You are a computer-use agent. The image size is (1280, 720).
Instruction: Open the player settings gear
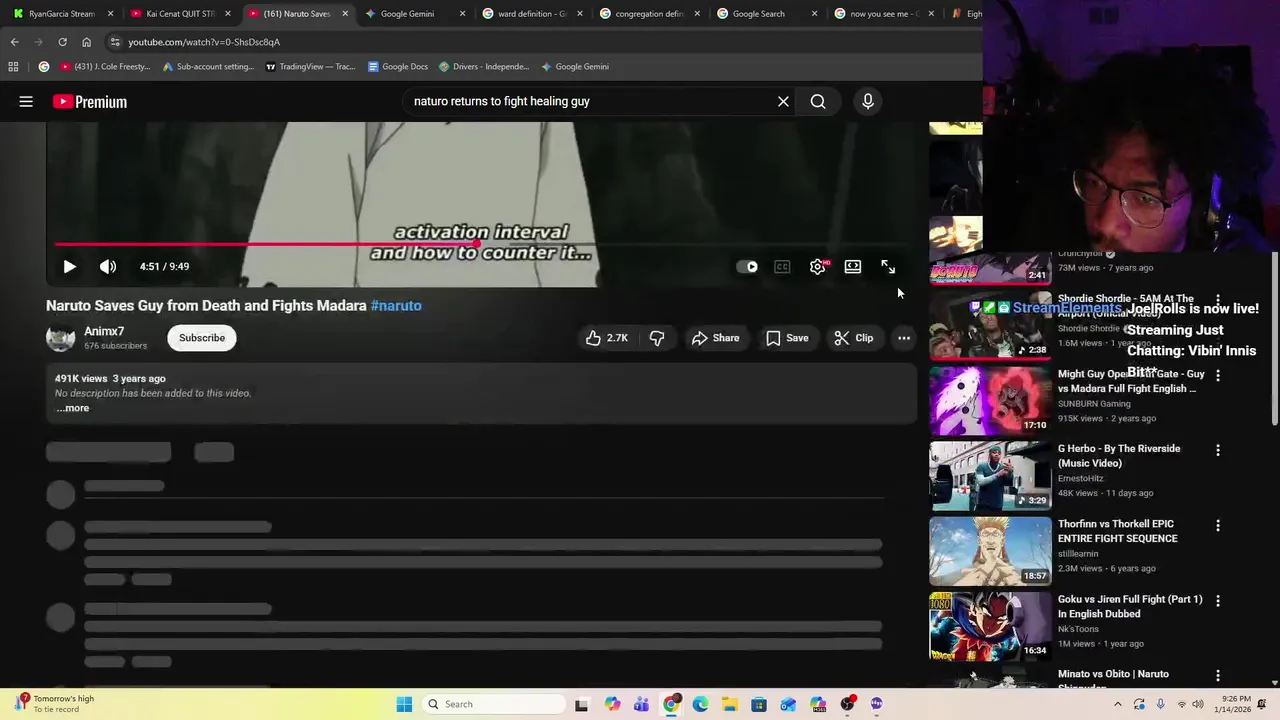pos(818,267)
